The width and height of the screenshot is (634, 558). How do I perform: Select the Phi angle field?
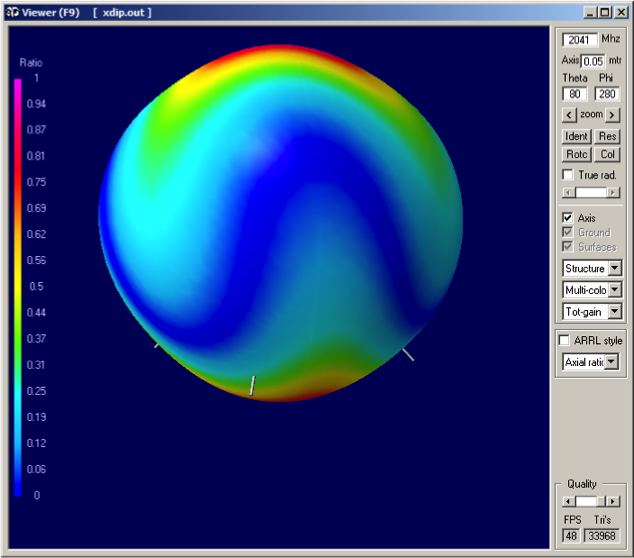coord(607,94)
